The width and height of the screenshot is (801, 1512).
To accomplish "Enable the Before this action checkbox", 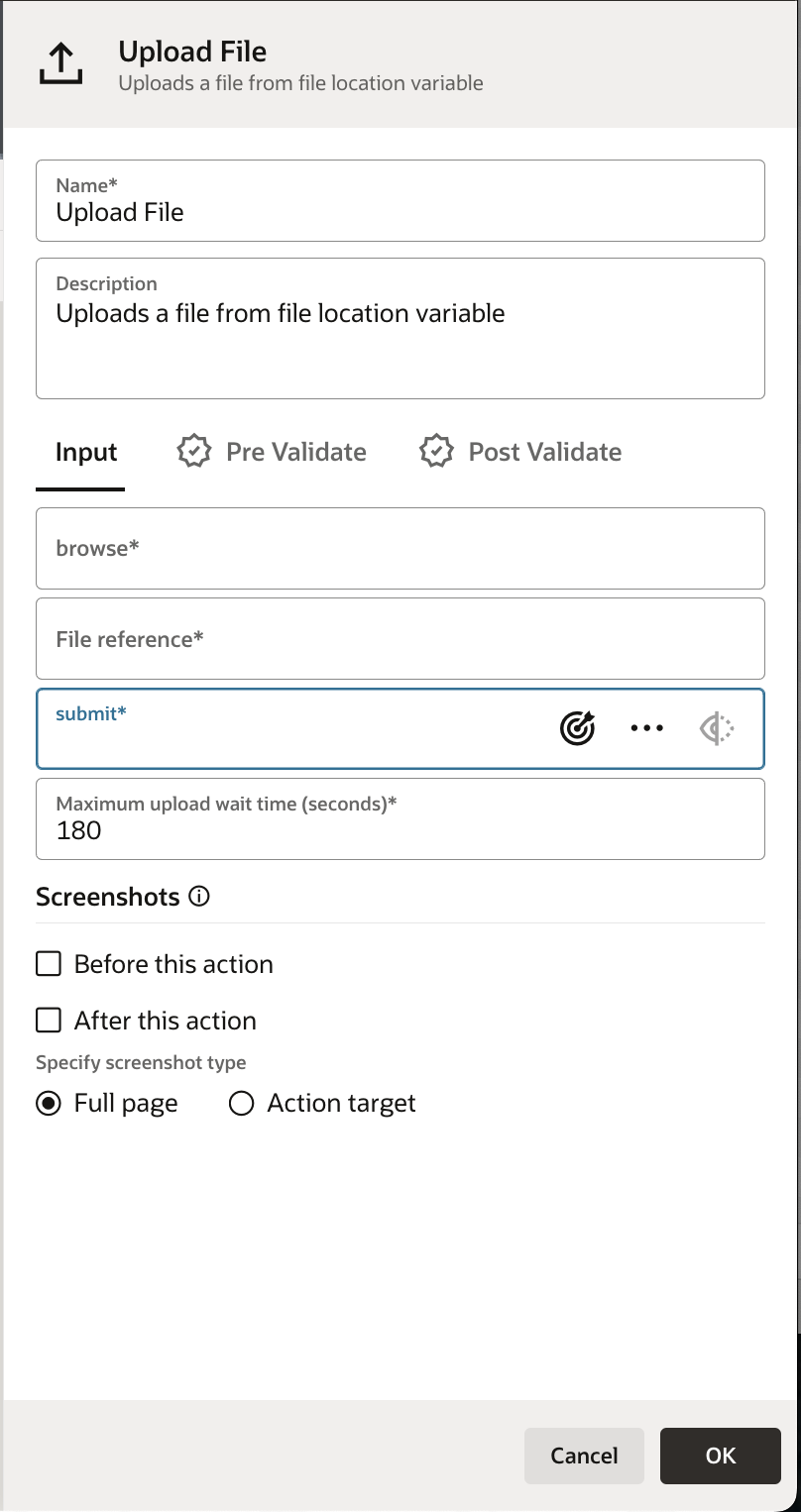I will 48,963.
